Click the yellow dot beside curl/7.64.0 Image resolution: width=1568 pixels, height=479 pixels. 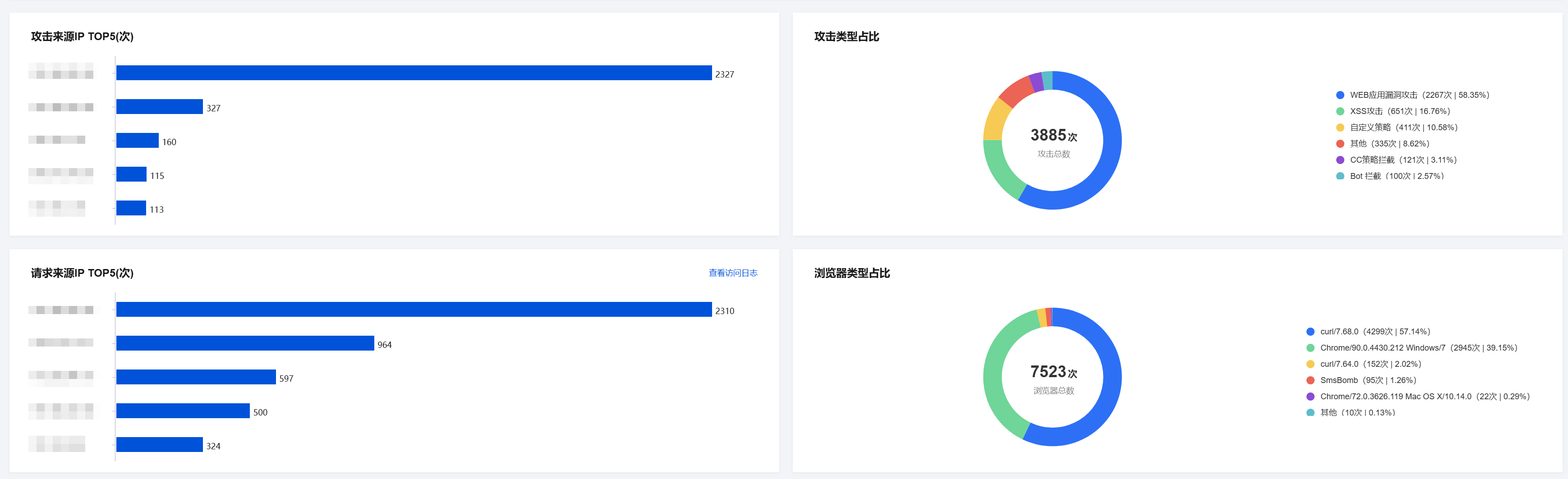(x=1310, y=364)
